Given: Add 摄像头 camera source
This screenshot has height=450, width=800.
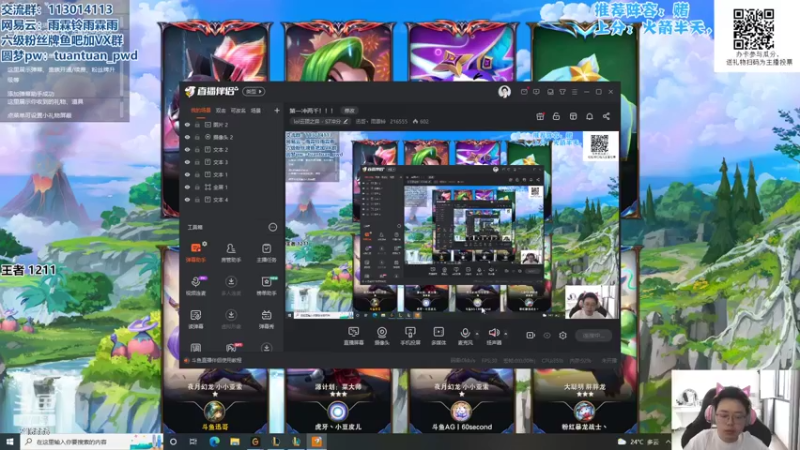Looking at the screenshot, I should [x=382, y=336].
